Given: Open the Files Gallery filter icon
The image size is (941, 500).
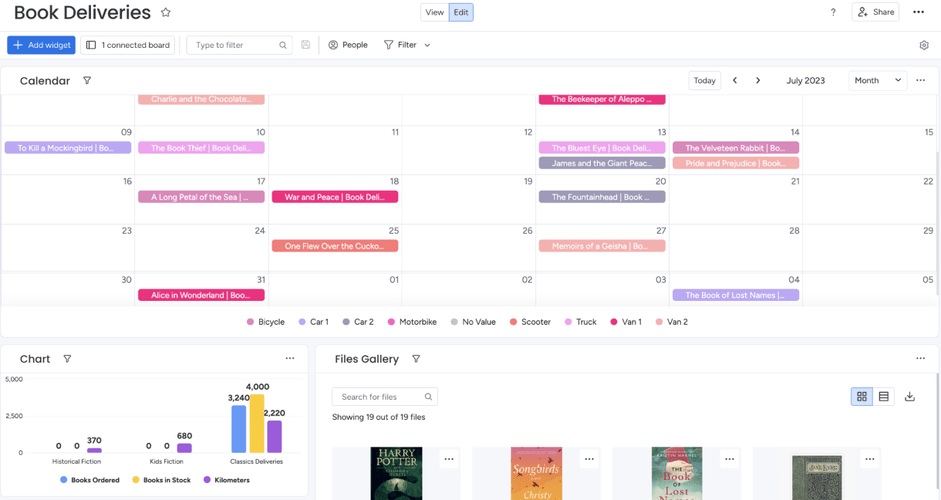Looking at the screenshot, I should (416, 359).
